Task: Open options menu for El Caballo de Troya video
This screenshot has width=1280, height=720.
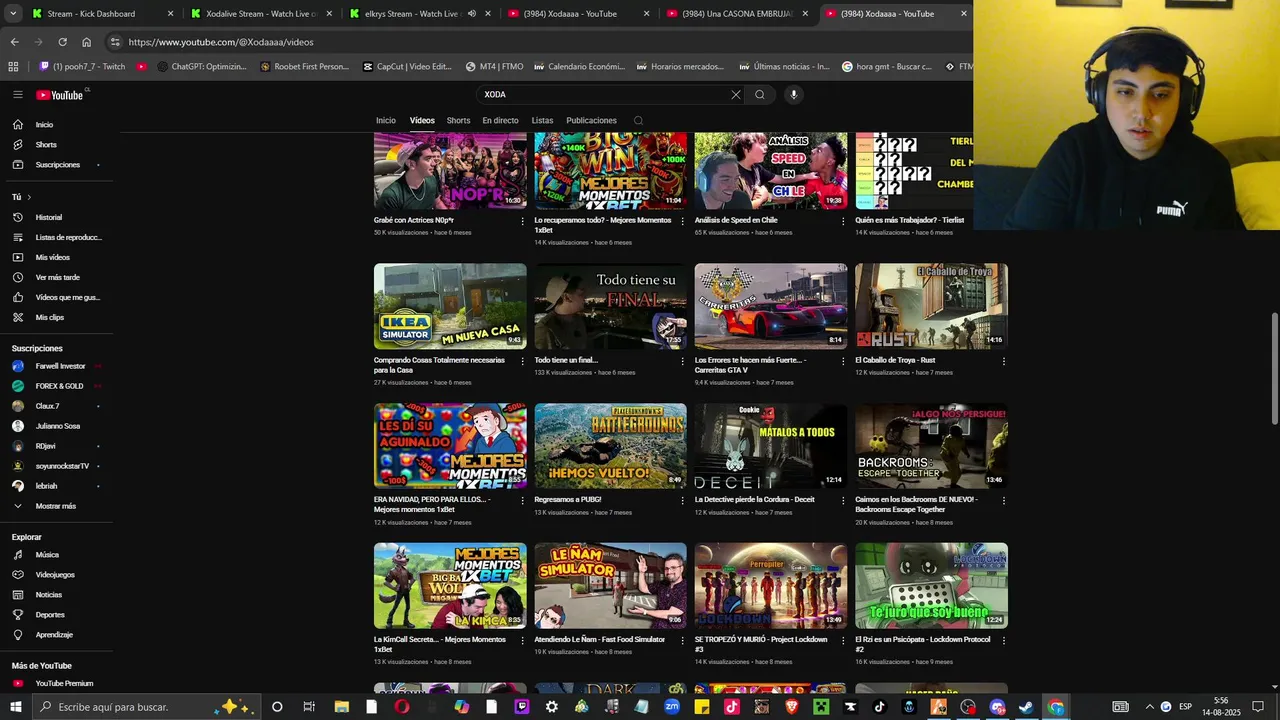Action: pyautogui.click(x=1003, y=361)
